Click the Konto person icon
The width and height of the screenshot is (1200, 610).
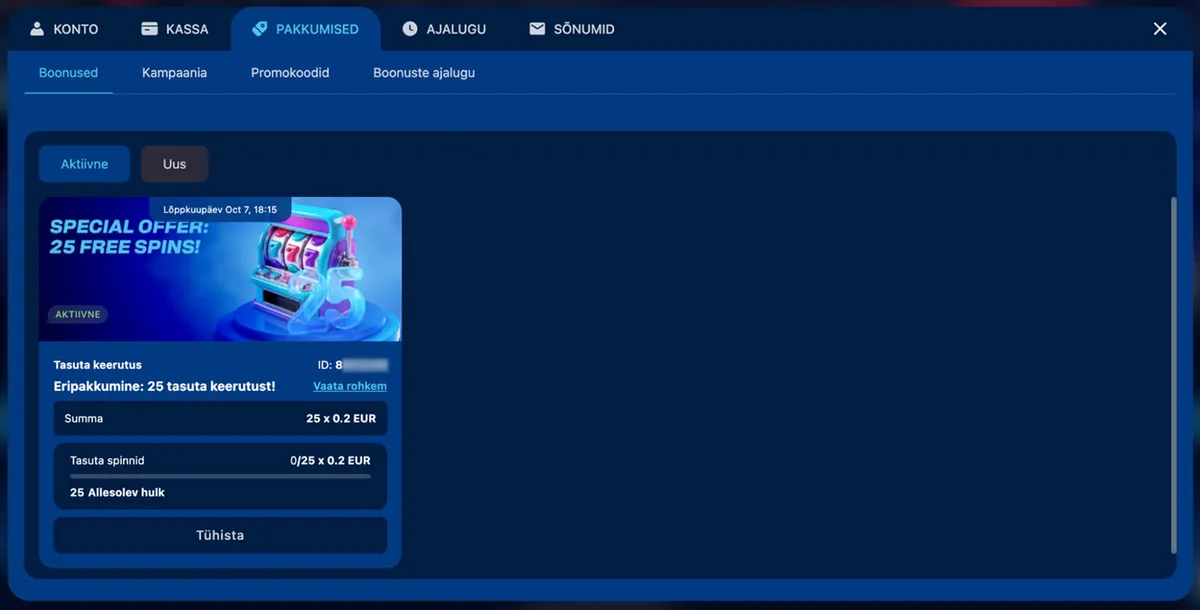[37, 29]
